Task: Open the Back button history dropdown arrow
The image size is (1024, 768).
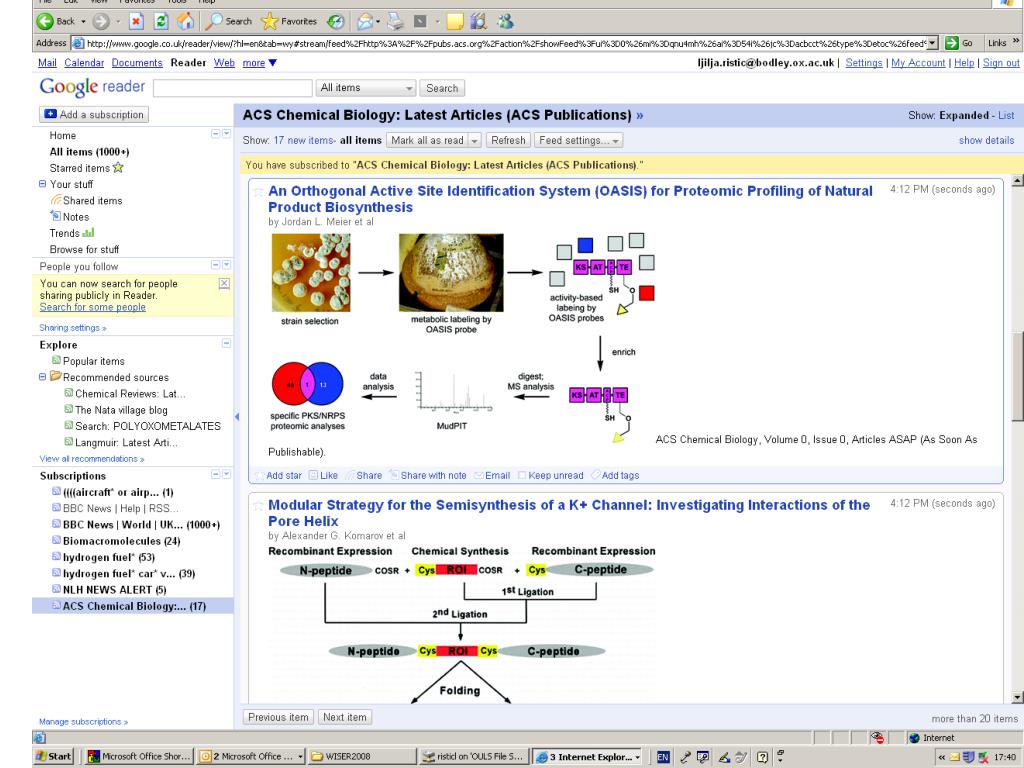Action: 83,22
